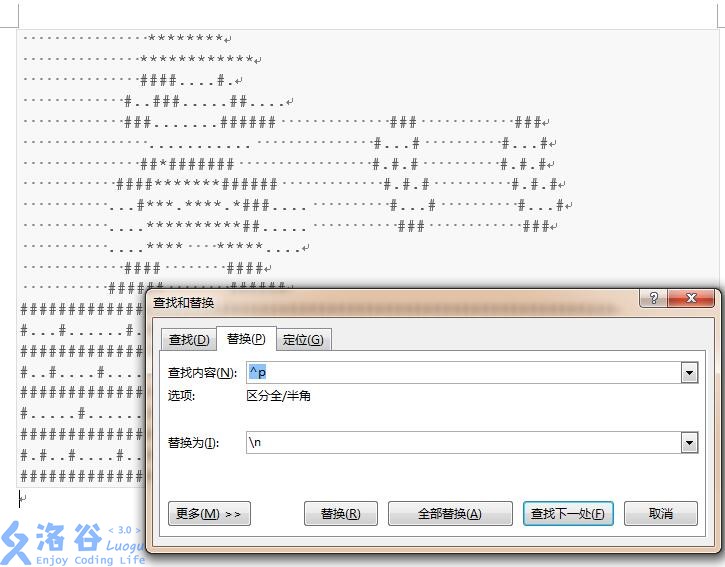Focus the 查找内容 field containing ^p
Viewport: 725px width, 567px height.
point(460,373)
